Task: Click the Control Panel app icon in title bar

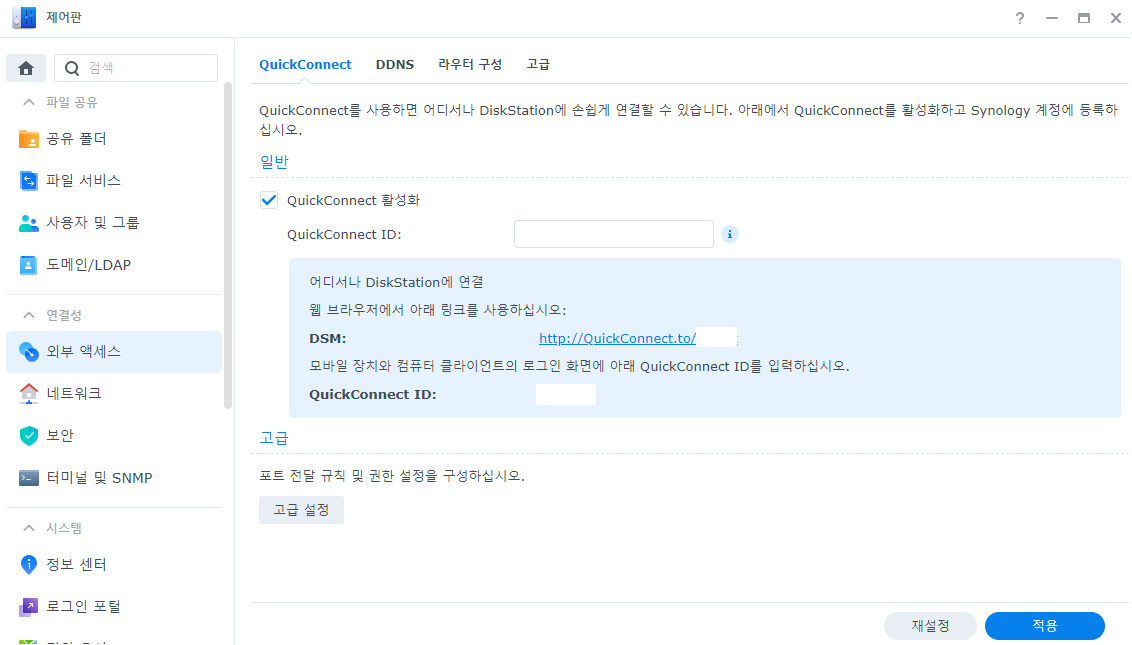Action: [24, 18]
